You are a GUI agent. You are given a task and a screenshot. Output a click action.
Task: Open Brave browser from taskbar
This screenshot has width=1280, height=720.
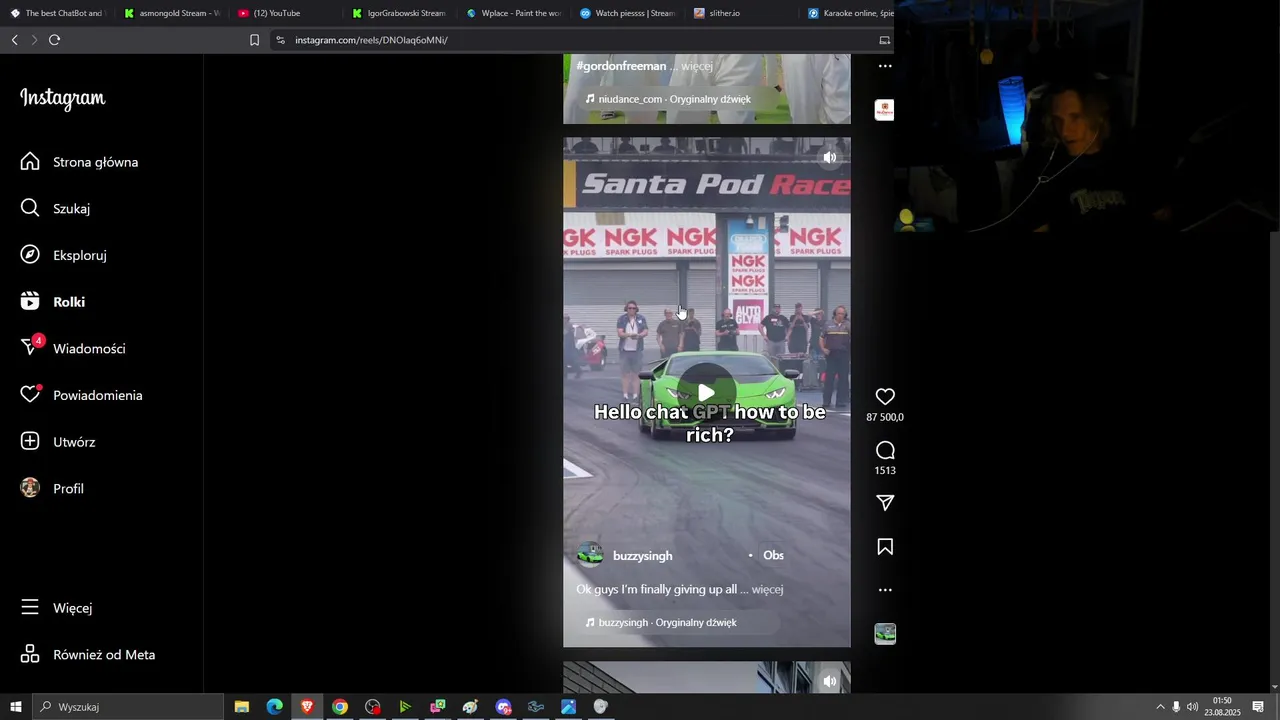pos(307,707)
